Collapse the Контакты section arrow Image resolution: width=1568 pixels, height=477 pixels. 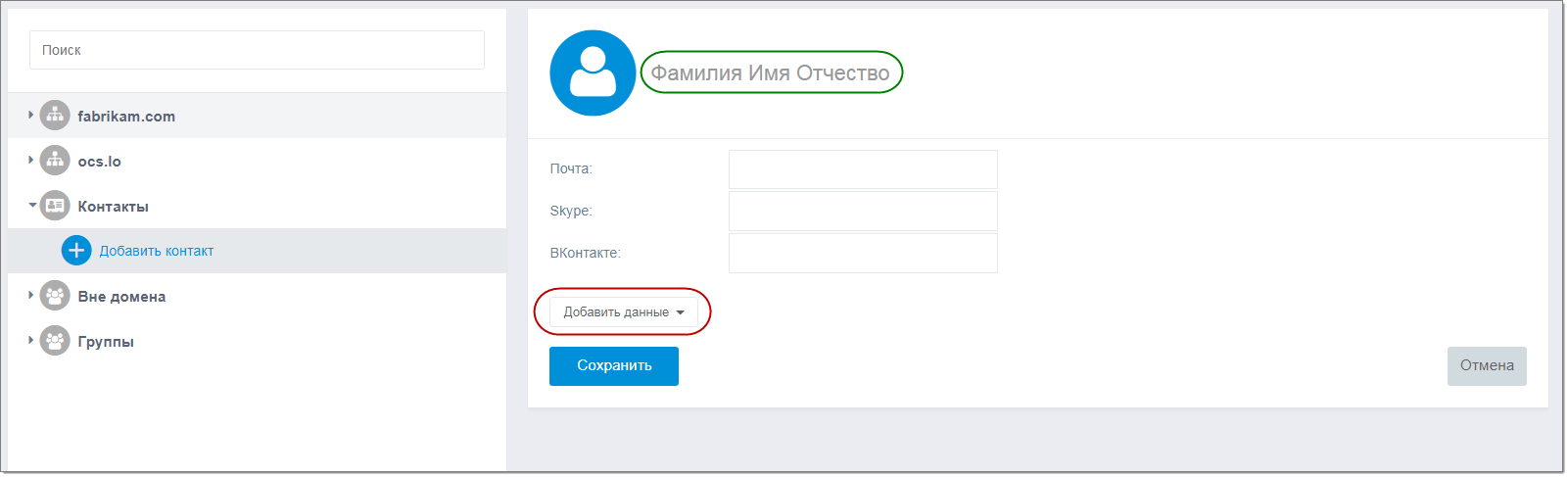[32, 206]
